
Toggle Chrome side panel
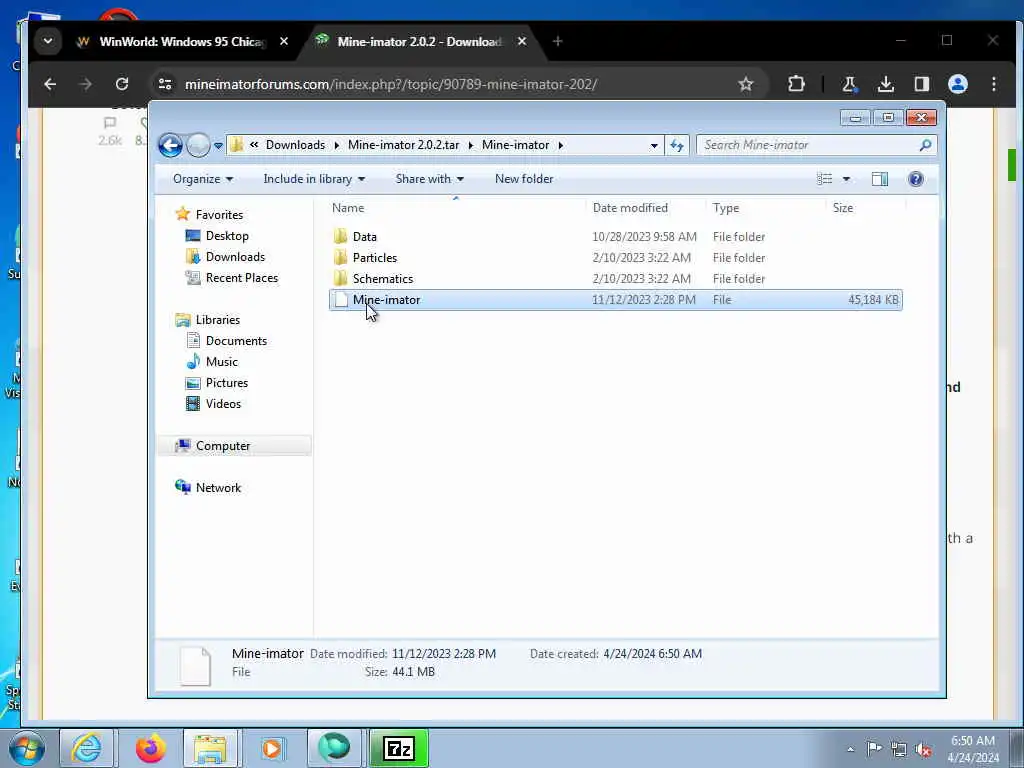921,84
